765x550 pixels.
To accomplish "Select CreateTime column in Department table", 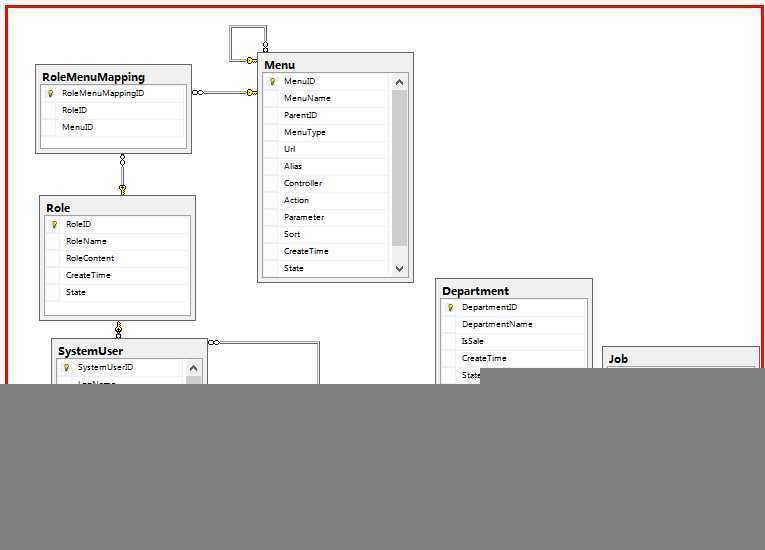I will click(x=513, y=359).
